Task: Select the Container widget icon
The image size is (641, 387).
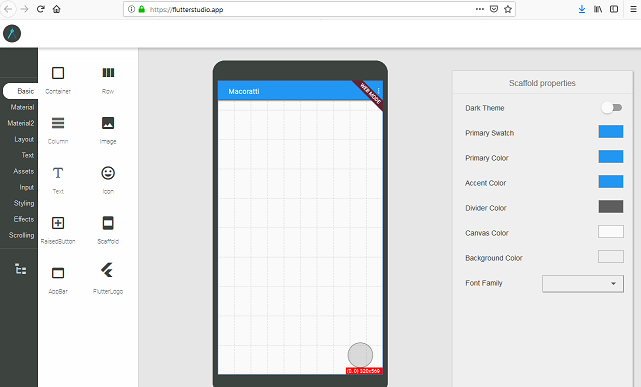Action: click(x=58, y=73)
